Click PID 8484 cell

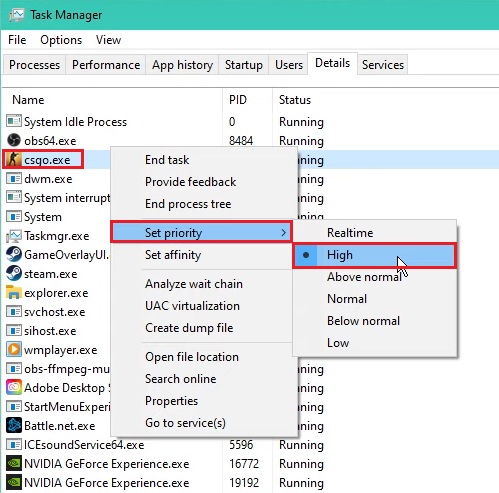[241, 141]
